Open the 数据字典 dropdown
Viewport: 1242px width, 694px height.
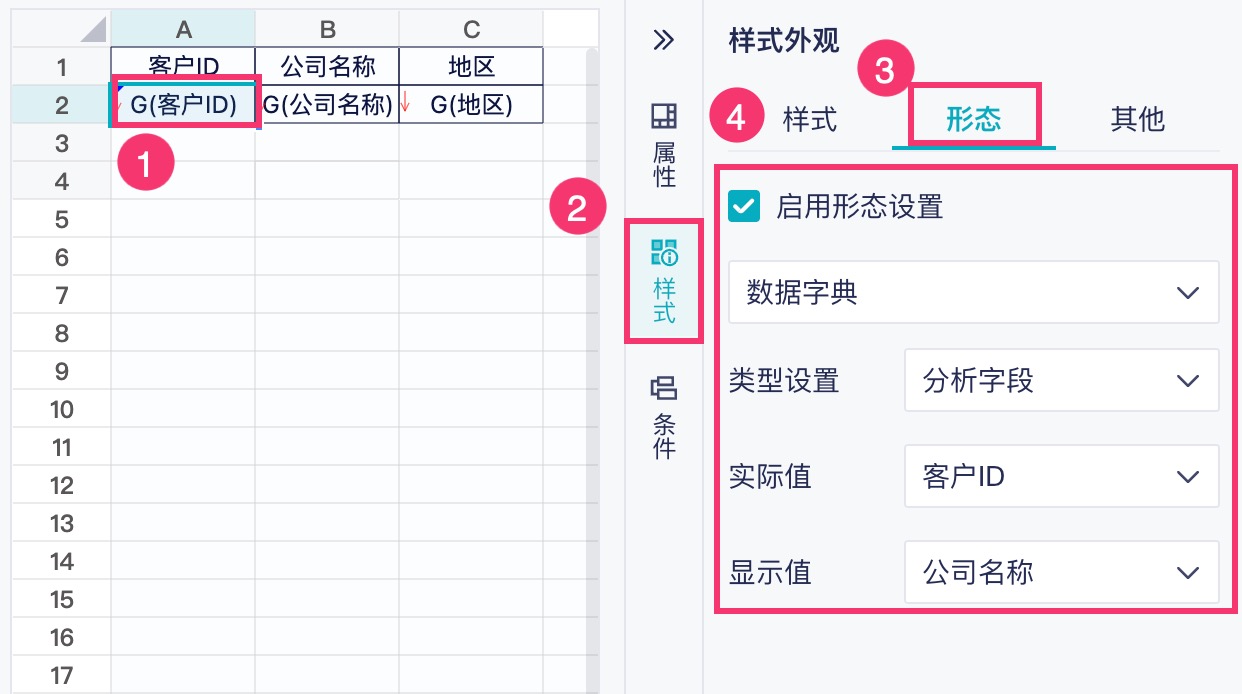[x=973, y=292]
